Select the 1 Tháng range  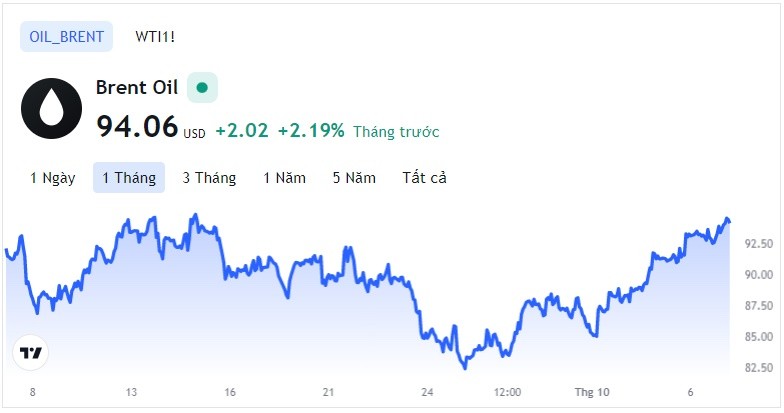tap(129, 178)
